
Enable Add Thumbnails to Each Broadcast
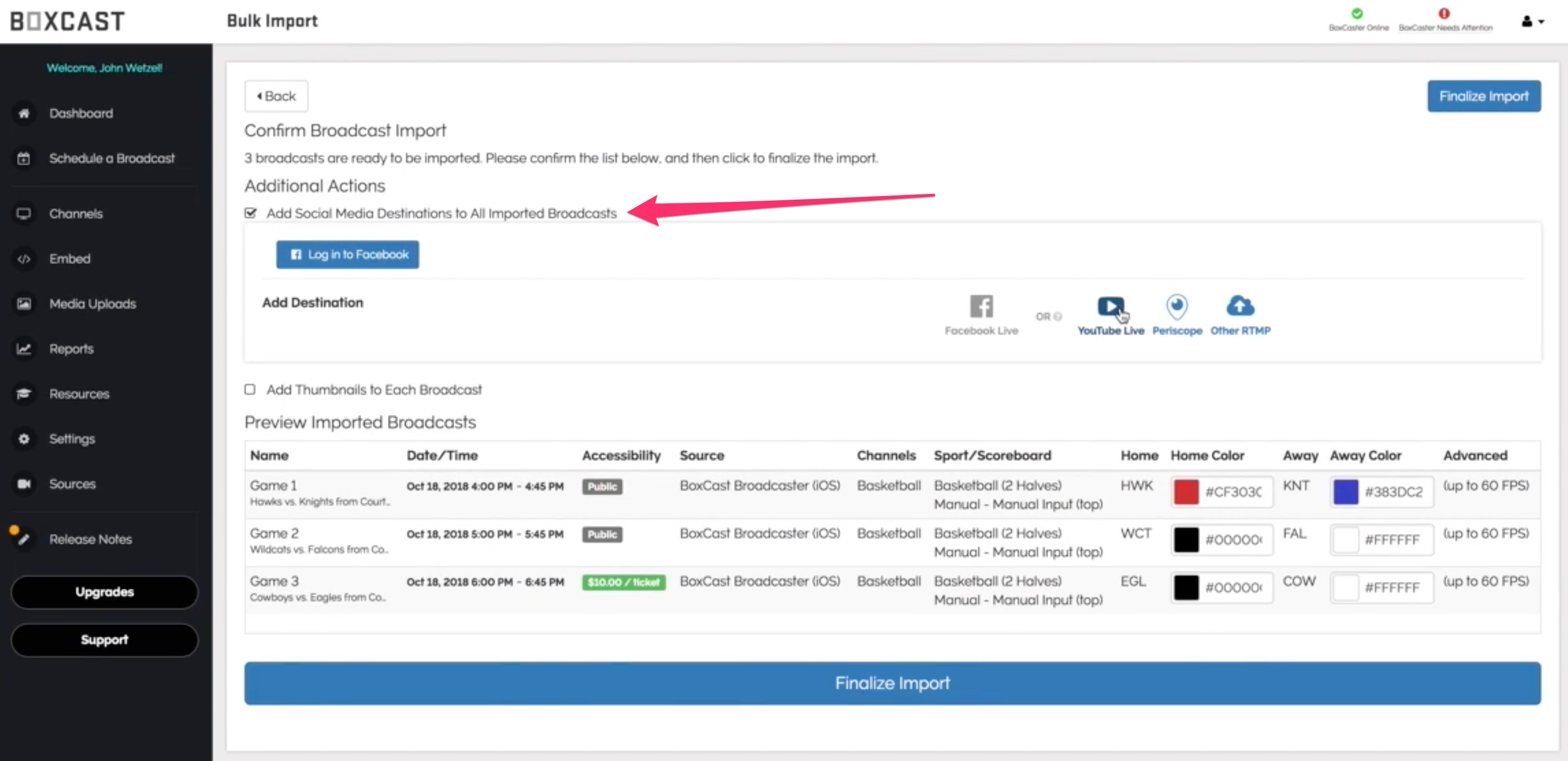coord(250,390)
